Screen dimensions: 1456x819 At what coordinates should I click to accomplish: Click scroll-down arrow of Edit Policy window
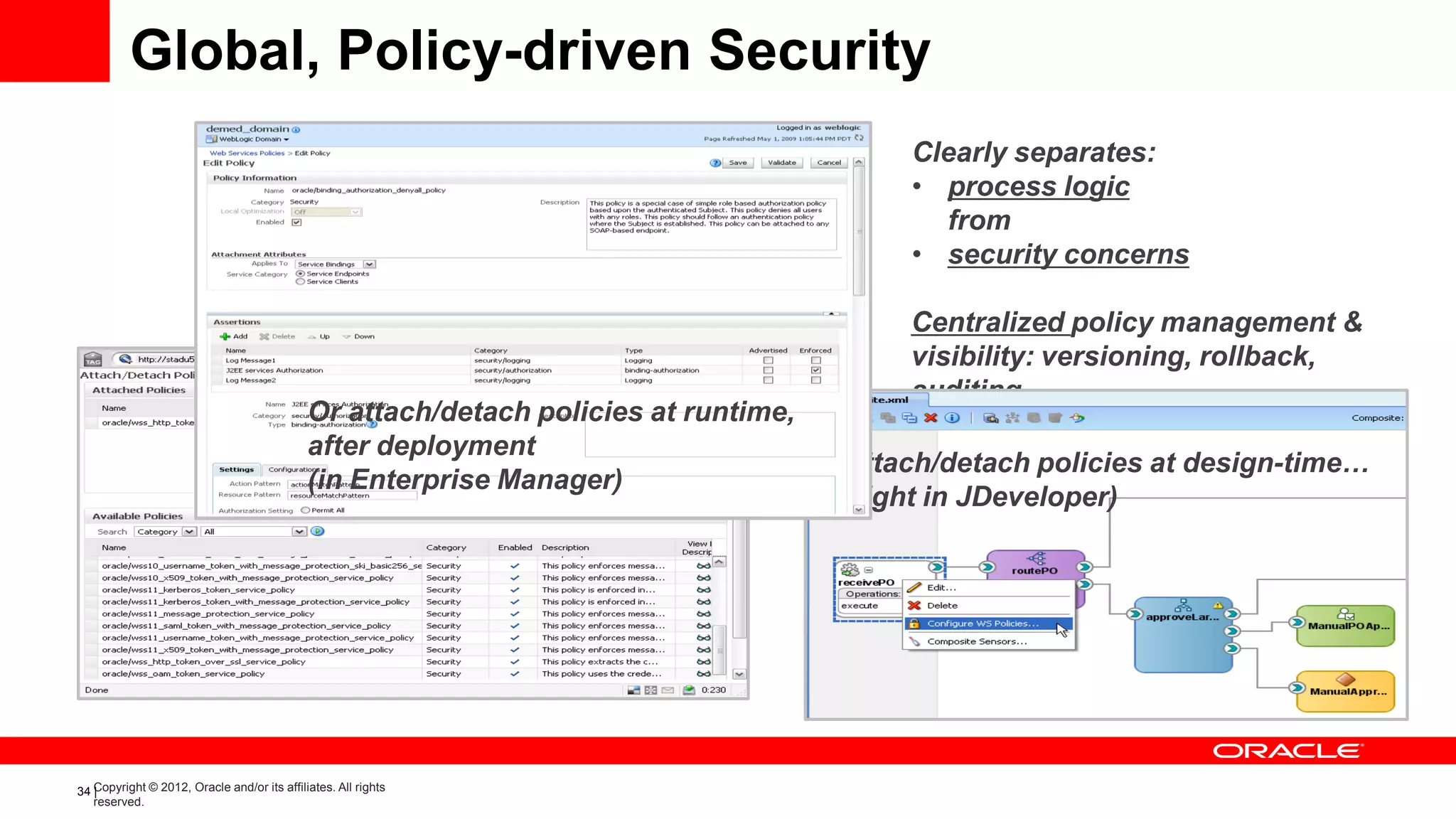click(x=859, y=510)
